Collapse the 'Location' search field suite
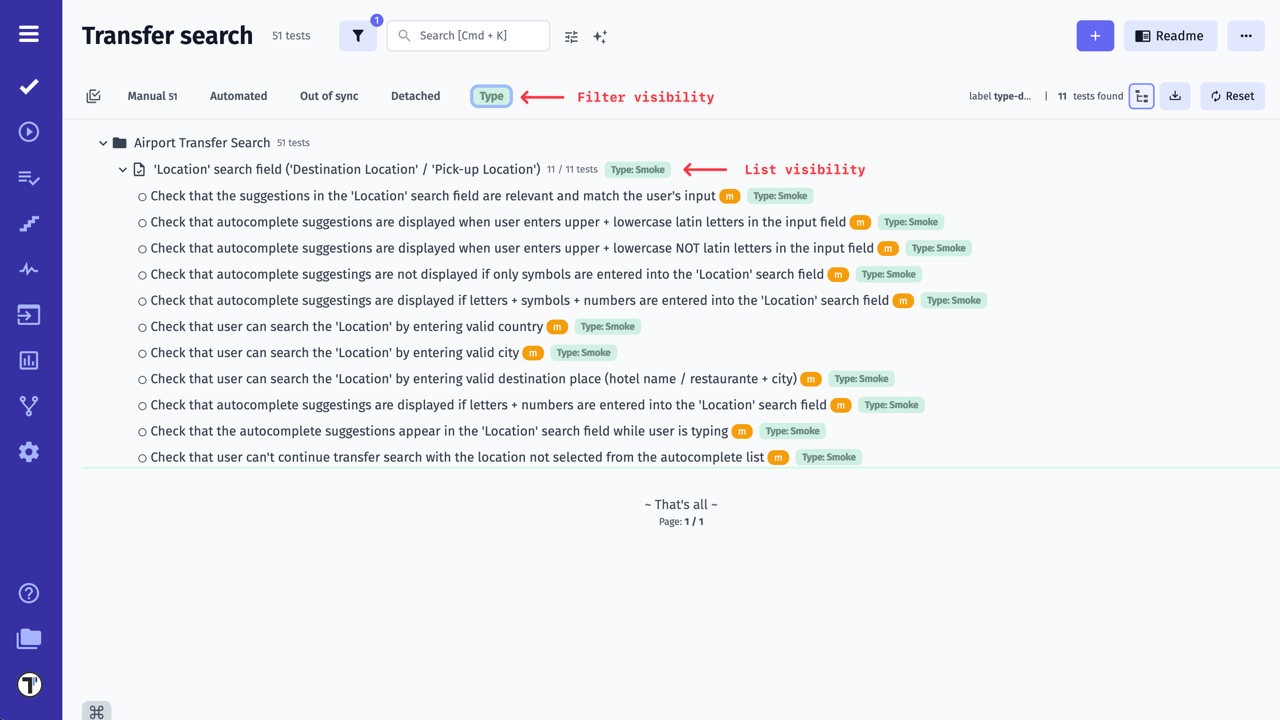The width and height of the screenshot is (1280, 720). click(x=123, y=170)
